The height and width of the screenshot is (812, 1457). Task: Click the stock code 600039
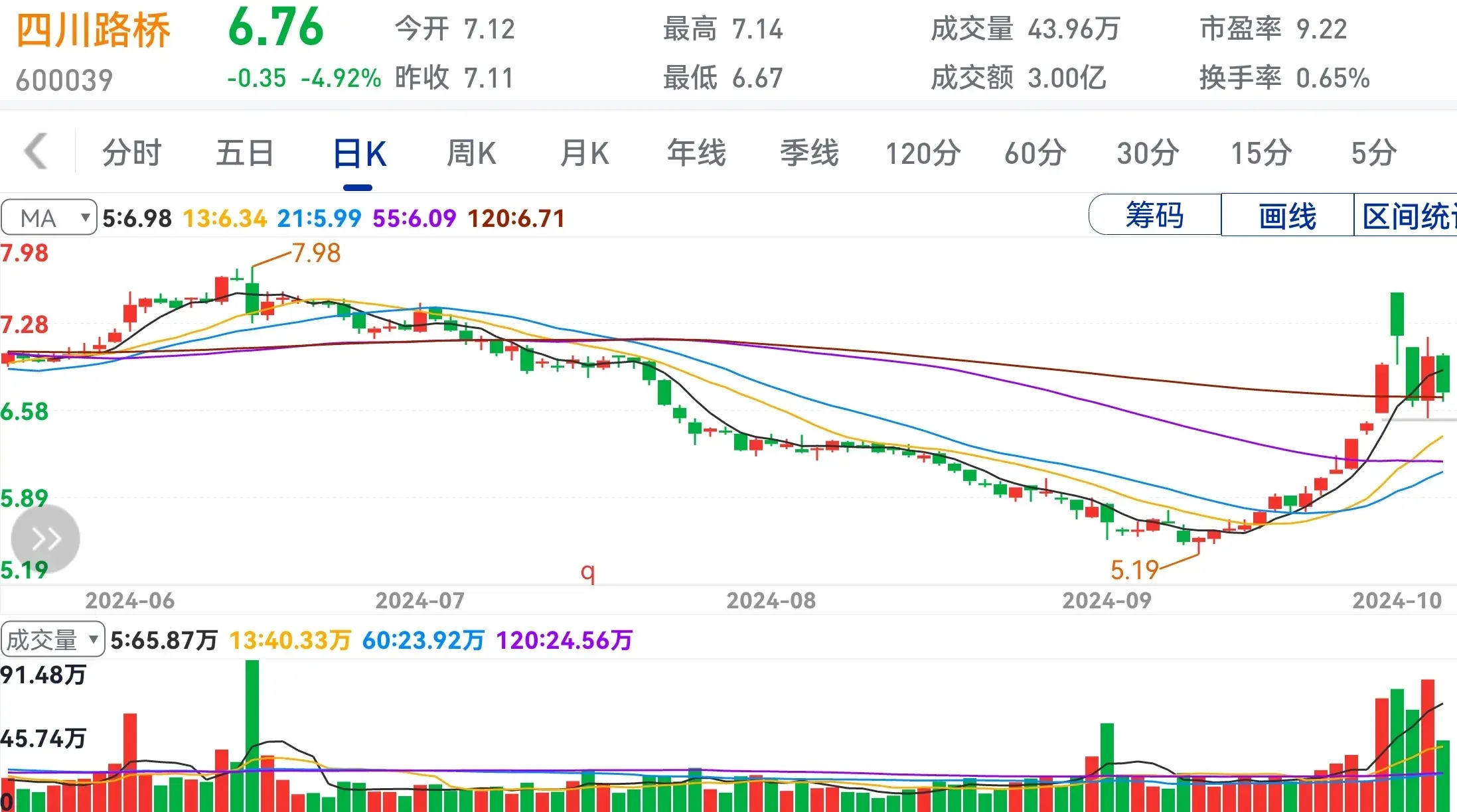(64, 80)
